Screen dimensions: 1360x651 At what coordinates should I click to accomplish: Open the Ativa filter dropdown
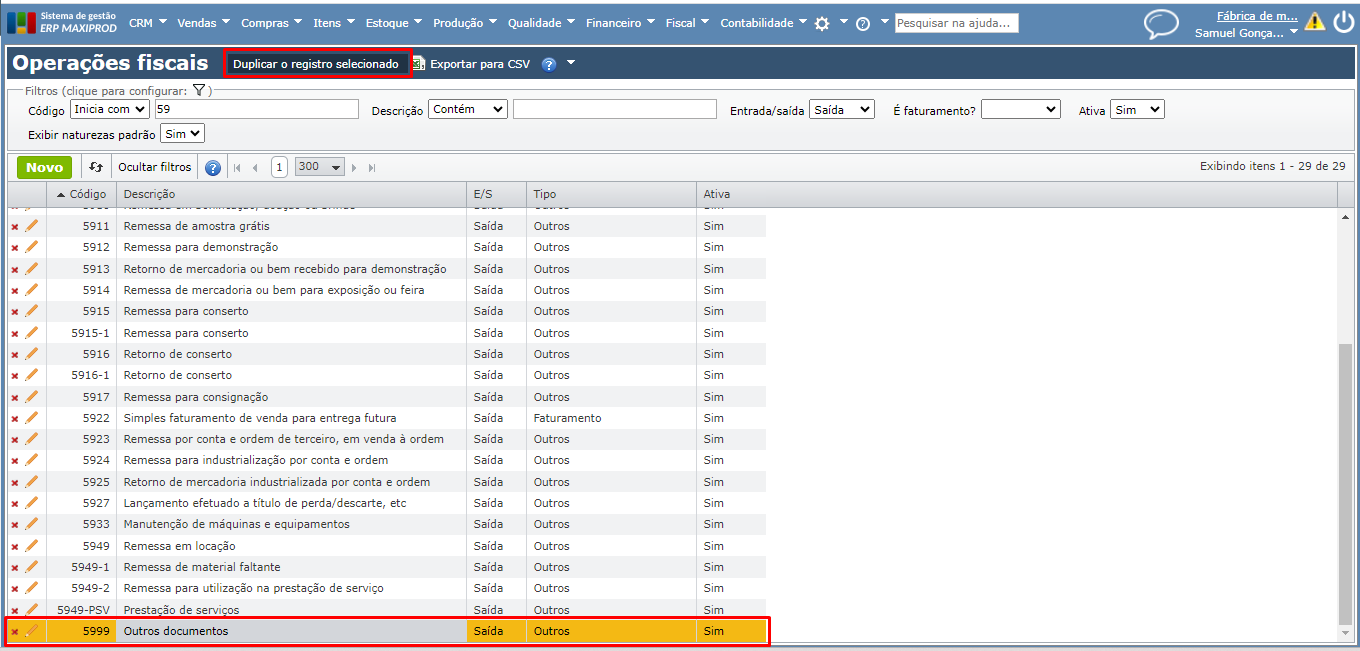1137,110
